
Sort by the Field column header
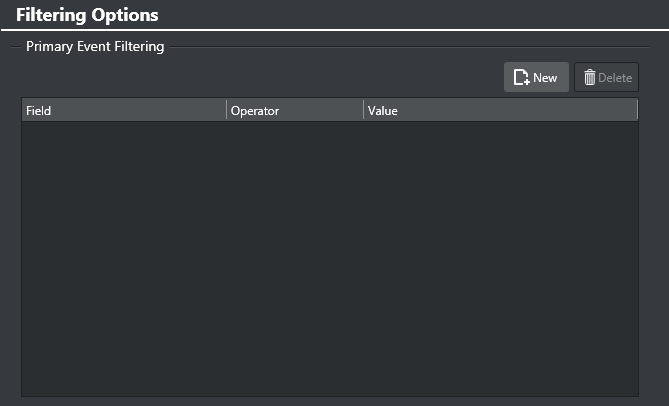click(x=39, y=111)
